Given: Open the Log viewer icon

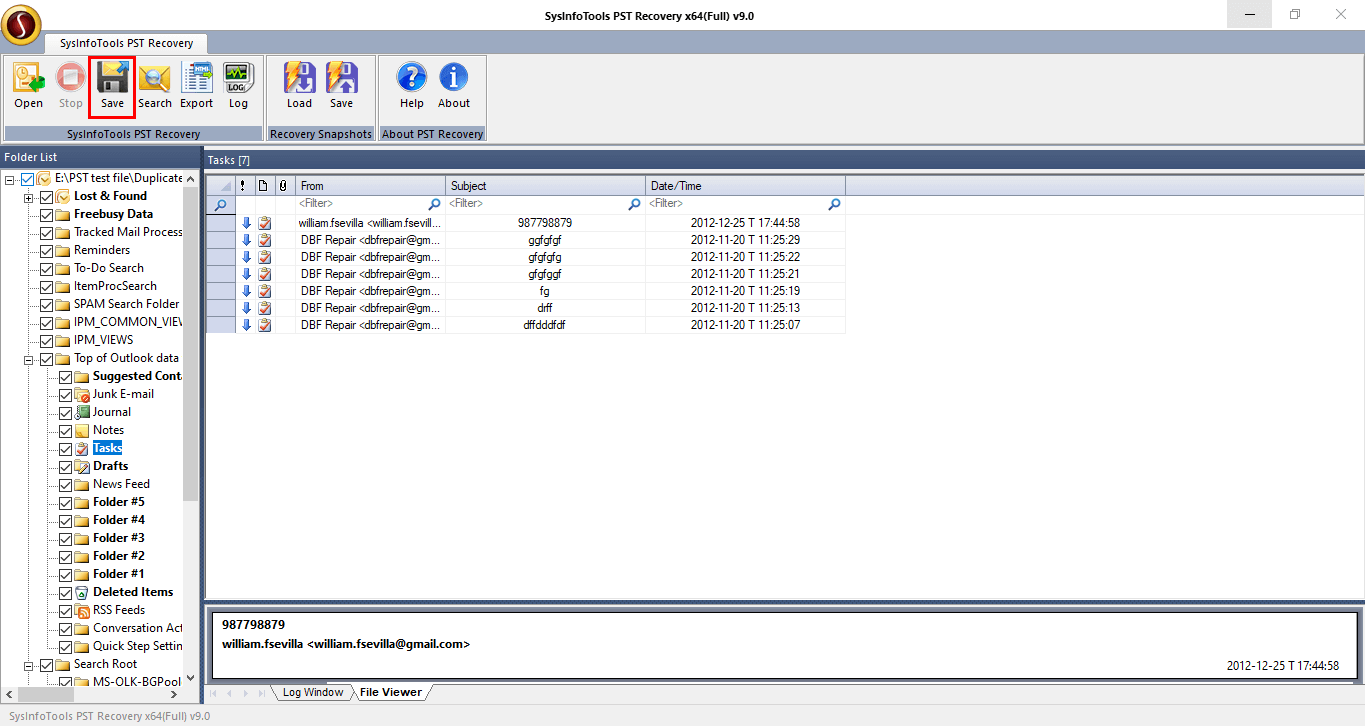Looking at the screenshot, I should click(238, 86).
